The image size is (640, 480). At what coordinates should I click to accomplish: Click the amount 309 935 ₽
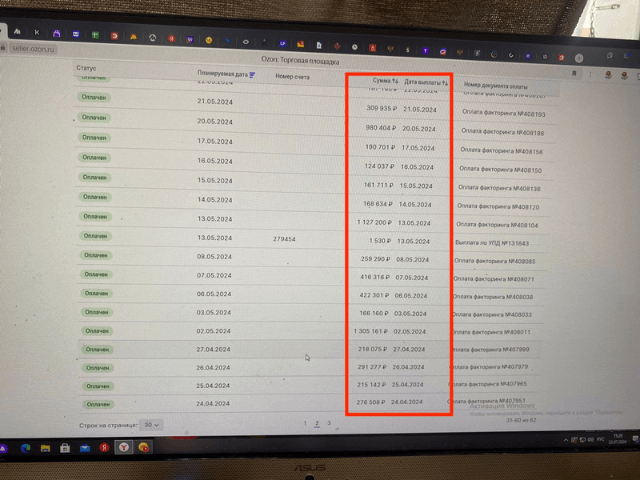pos(382,108)
